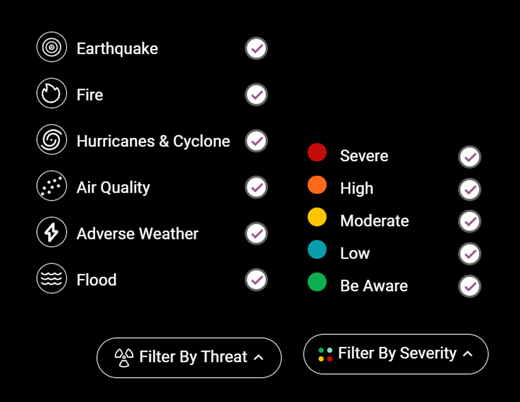The image size is (520, 402).
Task: Click the Air Quality dotted icon
Action: [52, 186]
